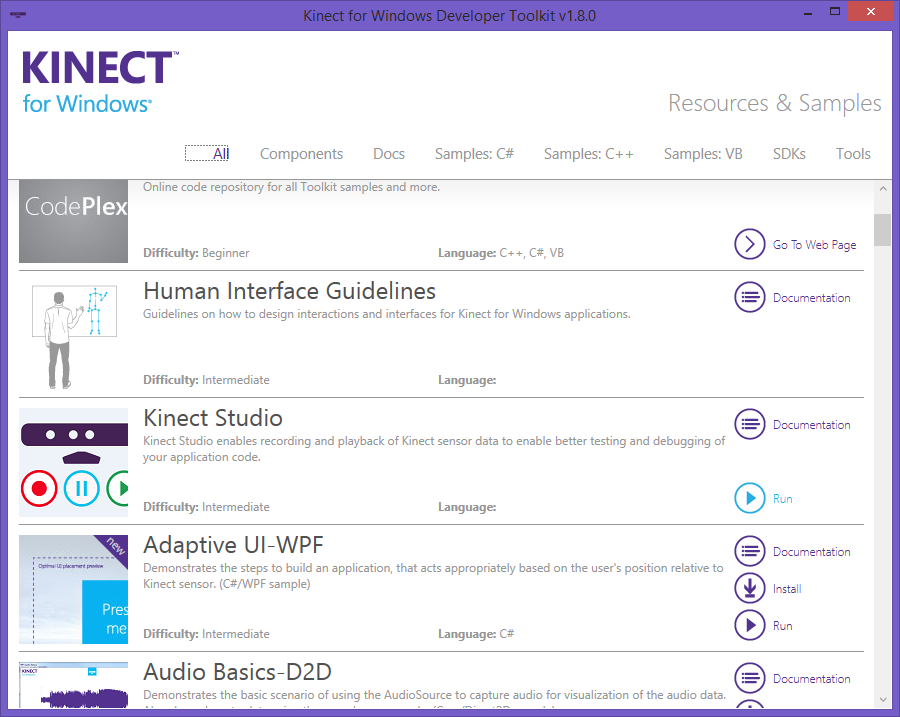Filter by Samples: C# tab

474,154
